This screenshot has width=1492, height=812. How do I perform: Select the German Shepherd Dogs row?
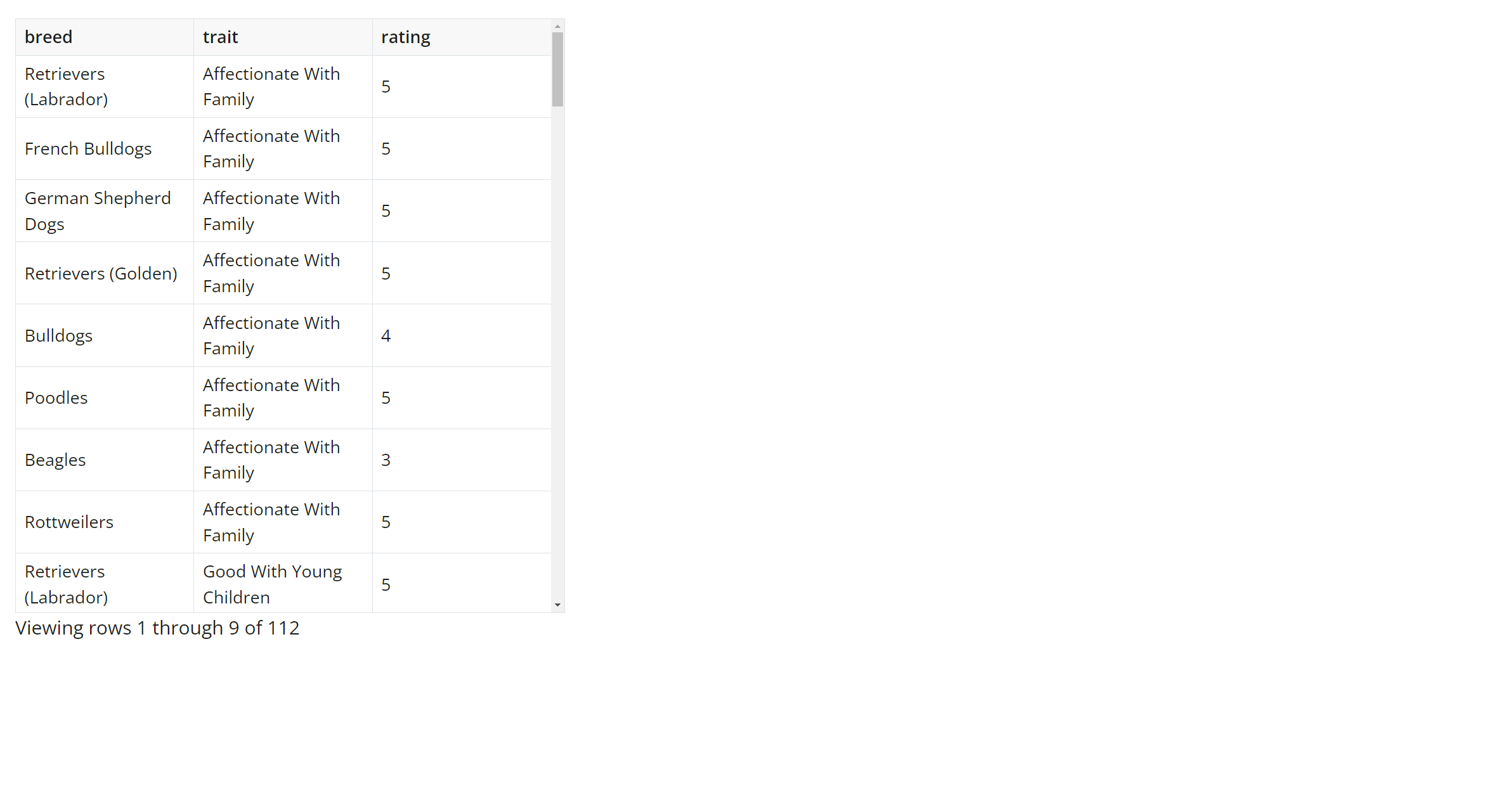point(103,210)
